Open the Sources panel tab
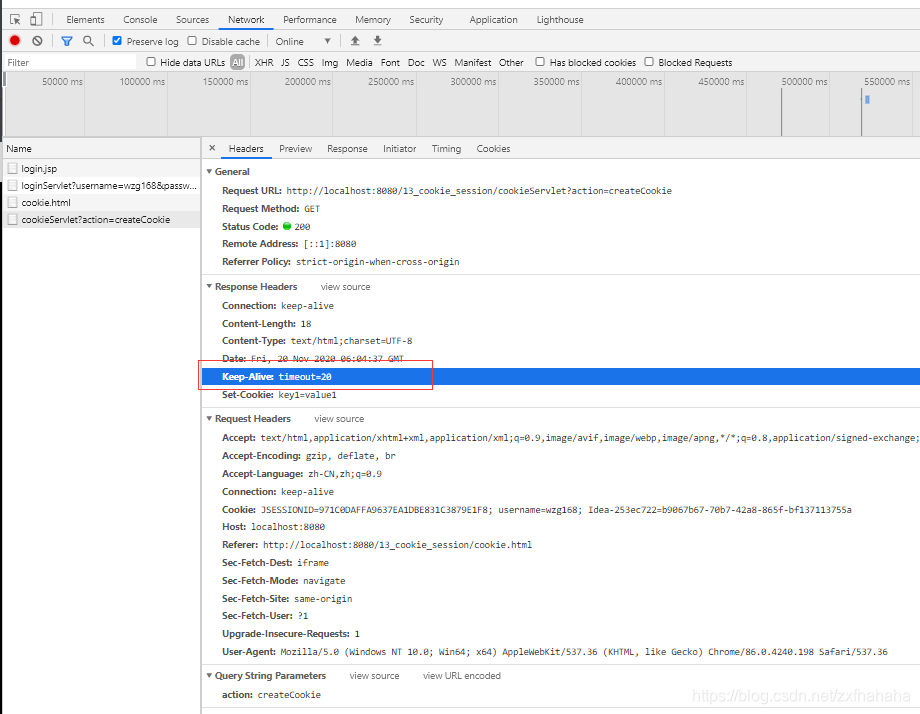The height and width of the screenshot is (714, 920). 192,19
